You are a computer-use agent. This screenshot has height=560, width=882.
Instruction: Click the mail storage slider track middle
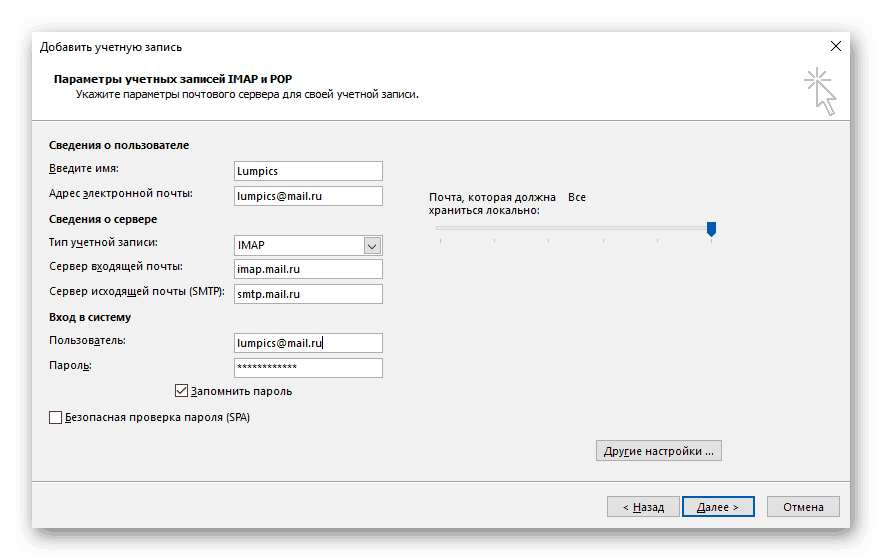pos(573,228)
